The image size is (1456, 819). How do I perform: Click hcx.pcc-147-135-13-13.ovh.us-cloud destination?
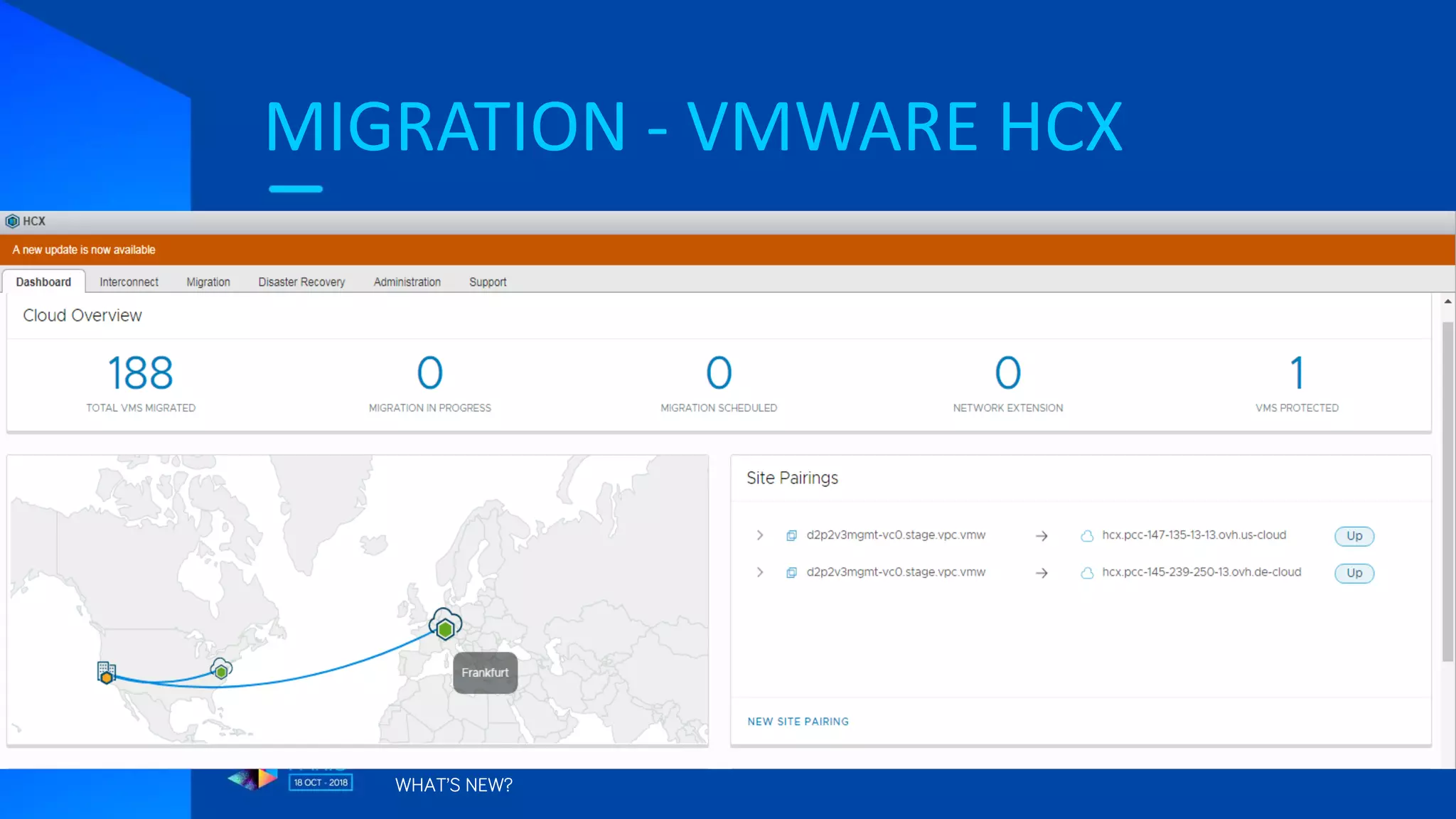(1194, 535)
